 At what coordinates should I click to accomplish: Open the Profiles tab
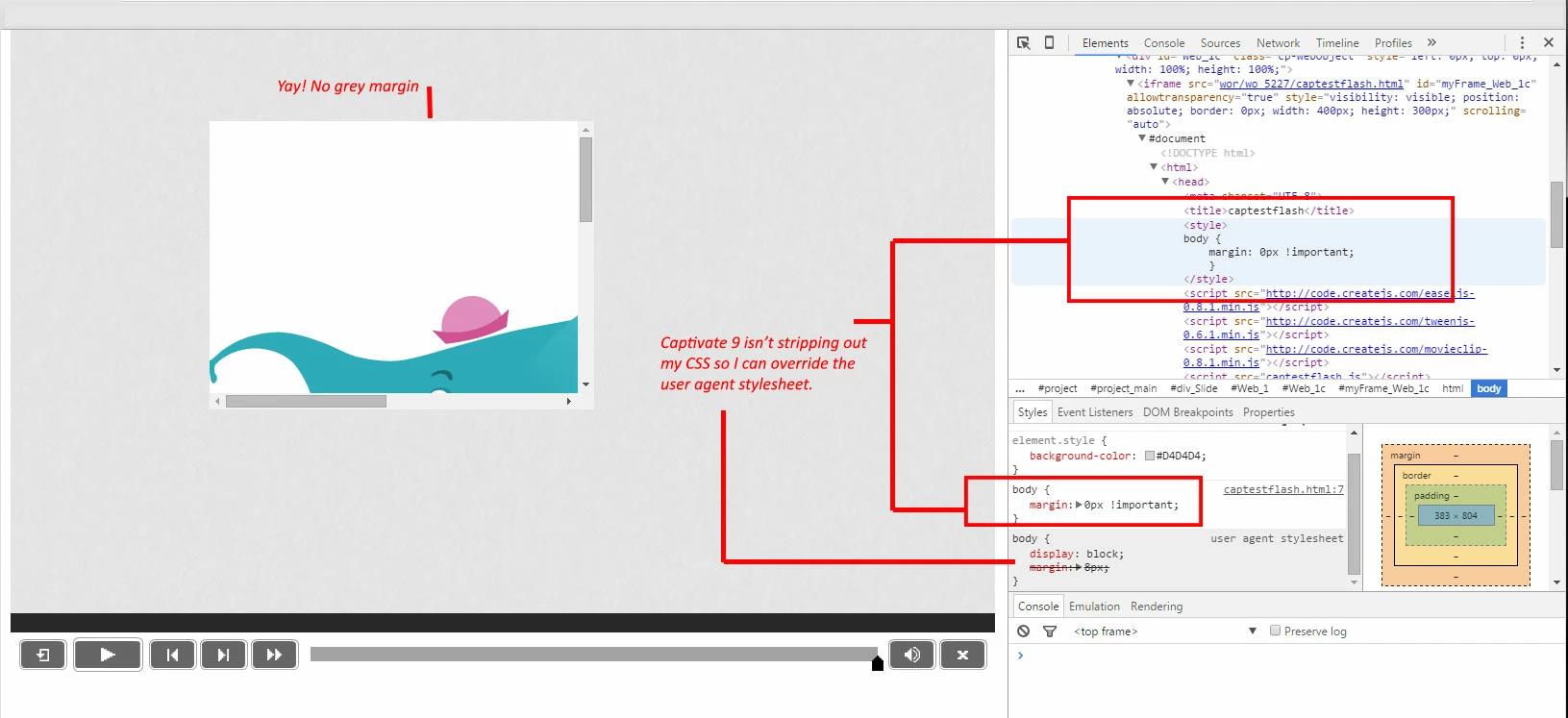(x=1393, y=43)
